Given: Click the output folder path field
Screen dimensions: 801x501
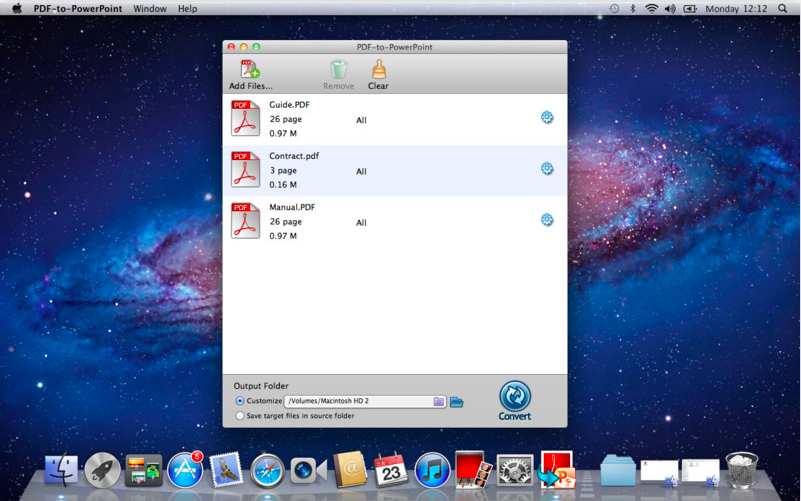Looking at the screenshot, I should [365, 401].
